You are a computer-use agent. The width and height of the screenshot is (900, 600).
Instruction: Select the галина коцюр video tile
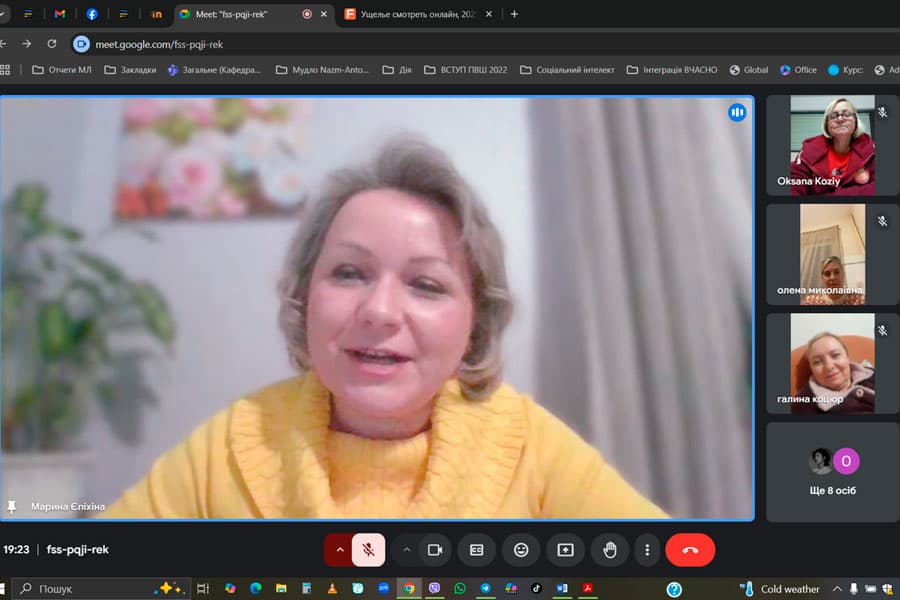(x=832, y=363)
